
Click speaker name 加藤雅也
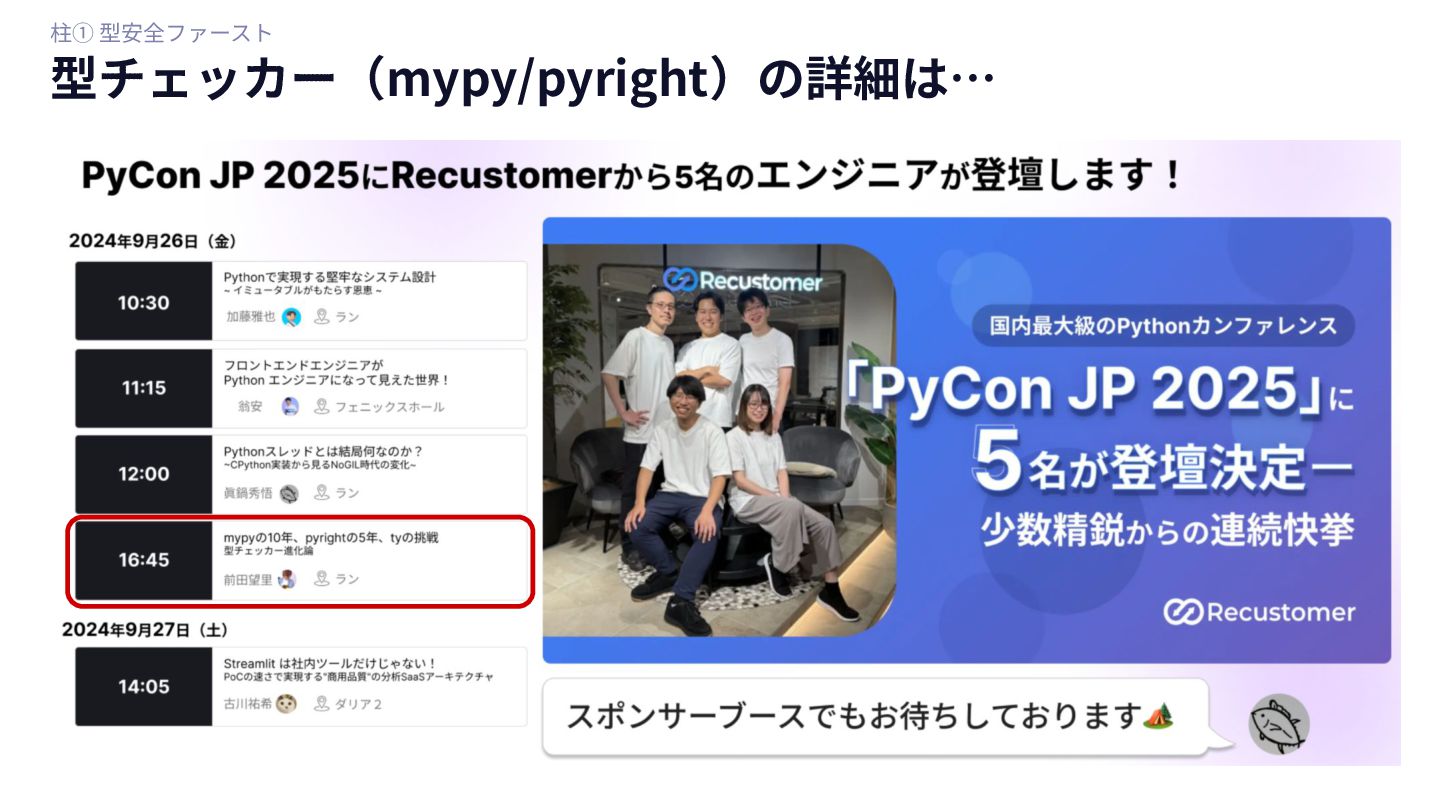[250, 317]
